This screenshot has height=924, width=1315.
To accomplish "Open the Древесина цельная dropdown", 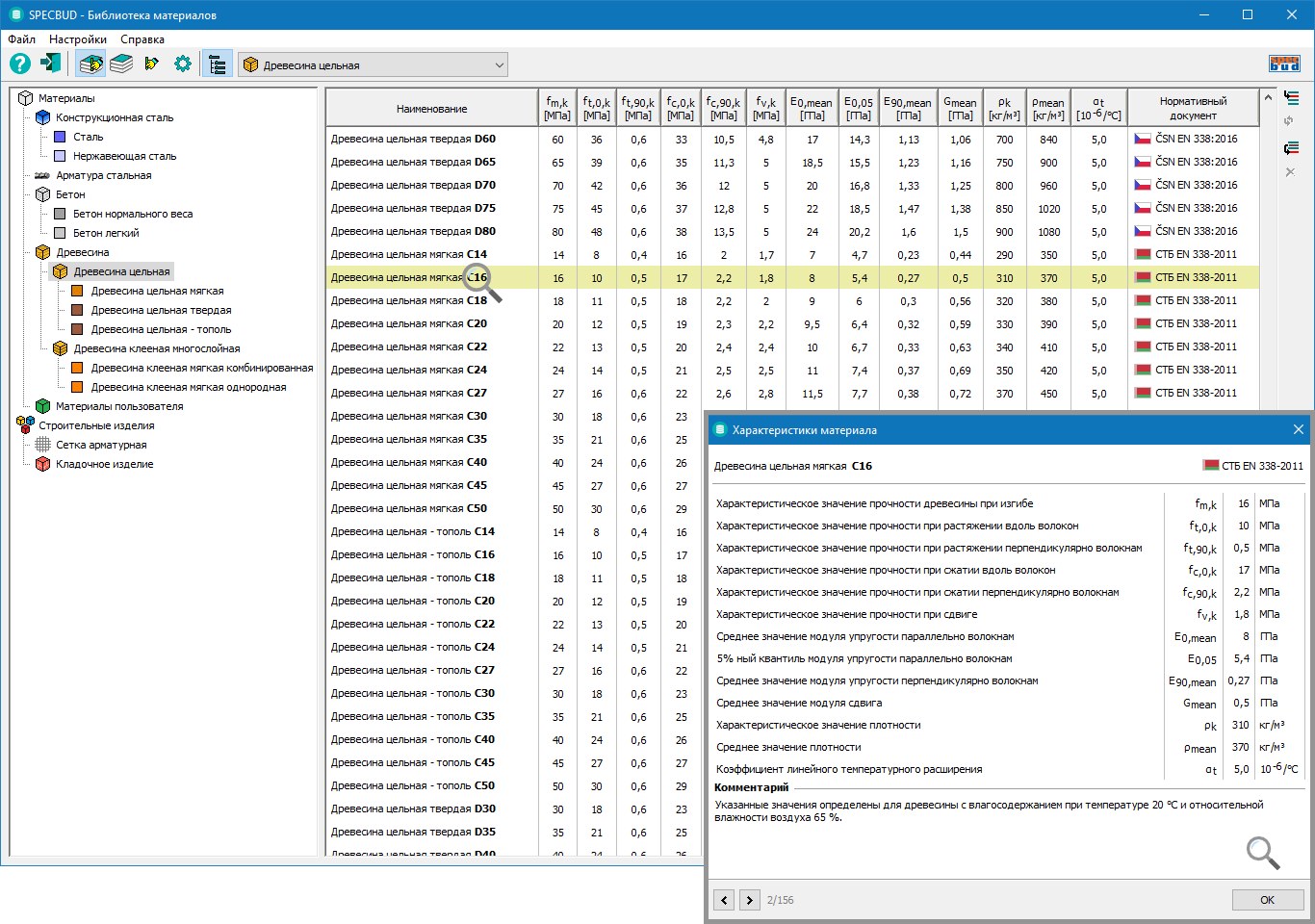I will 373,65.
